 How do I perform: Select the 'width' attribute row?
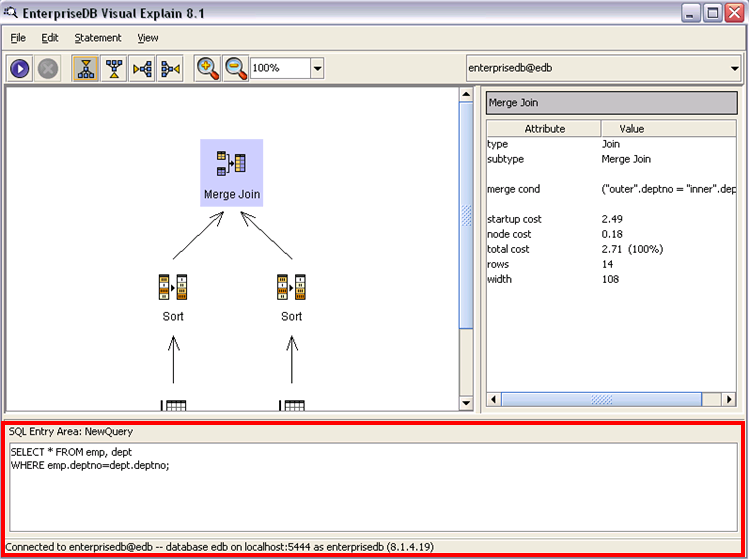611,279
